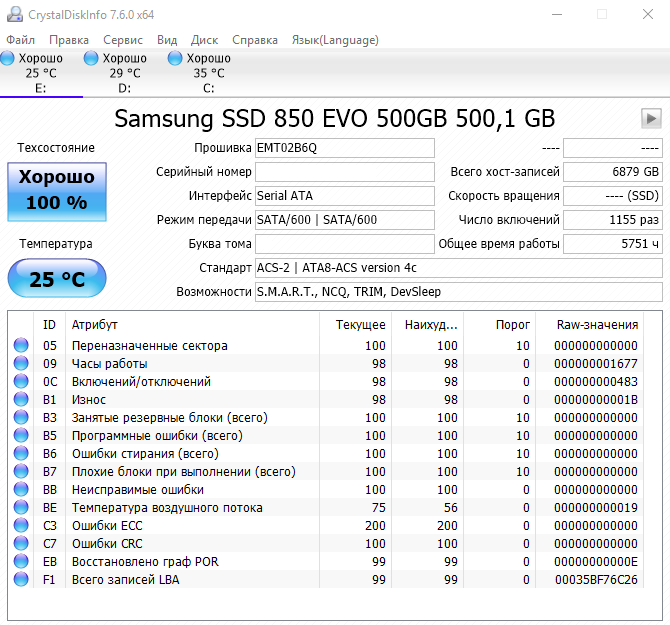Screen dimensions: 670x625
Task: Click the status icon for attribute BB
Action: coord(21,489)
